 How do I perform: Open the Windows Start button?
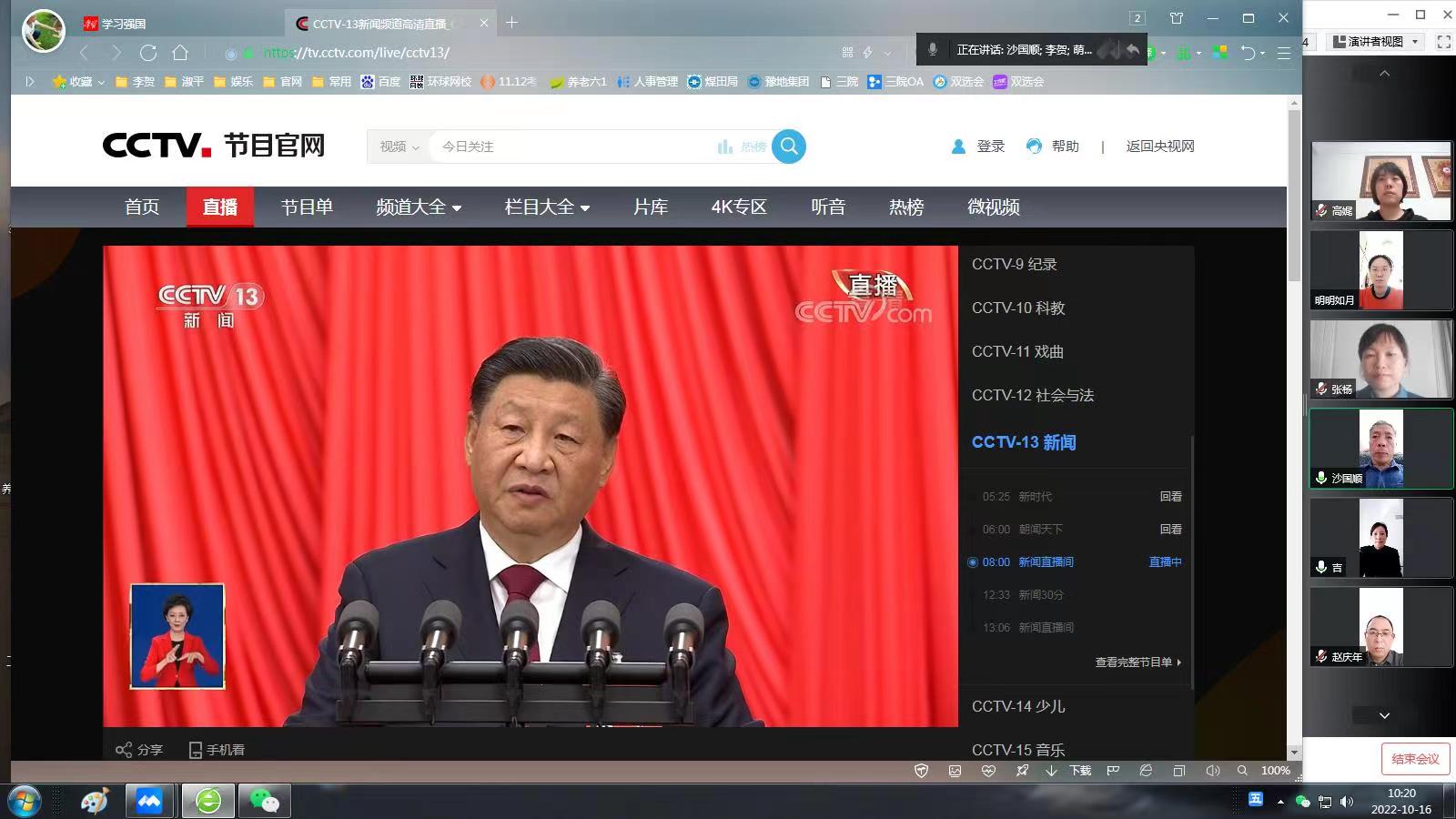[24, 801]
